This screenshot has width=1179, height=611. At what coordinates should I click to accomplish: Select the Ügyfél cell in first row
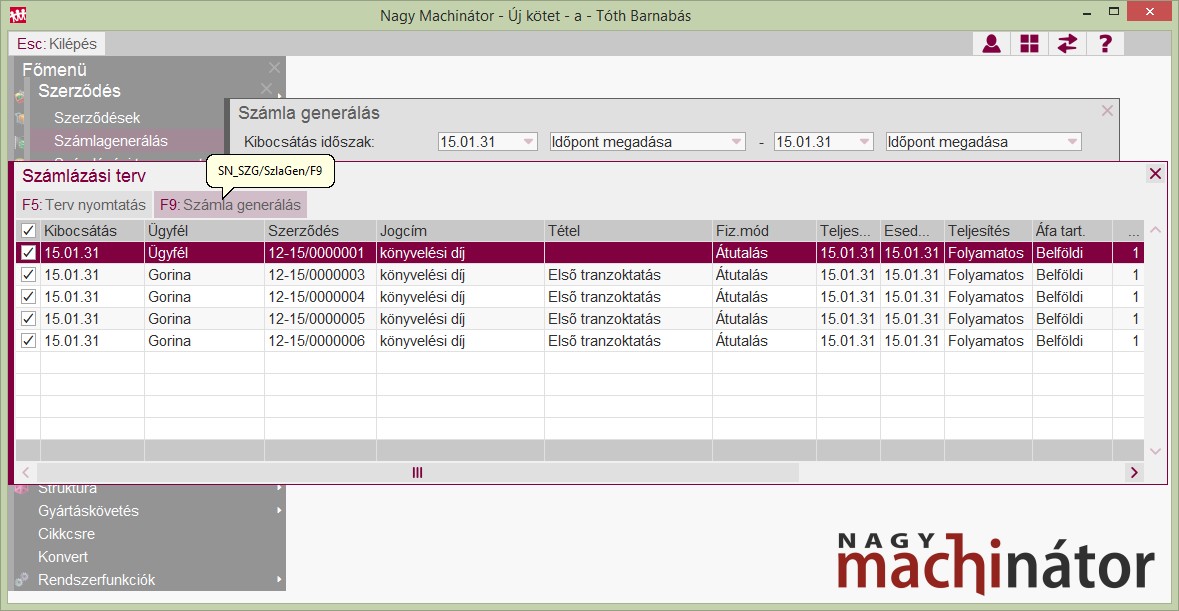coord(204,253)
